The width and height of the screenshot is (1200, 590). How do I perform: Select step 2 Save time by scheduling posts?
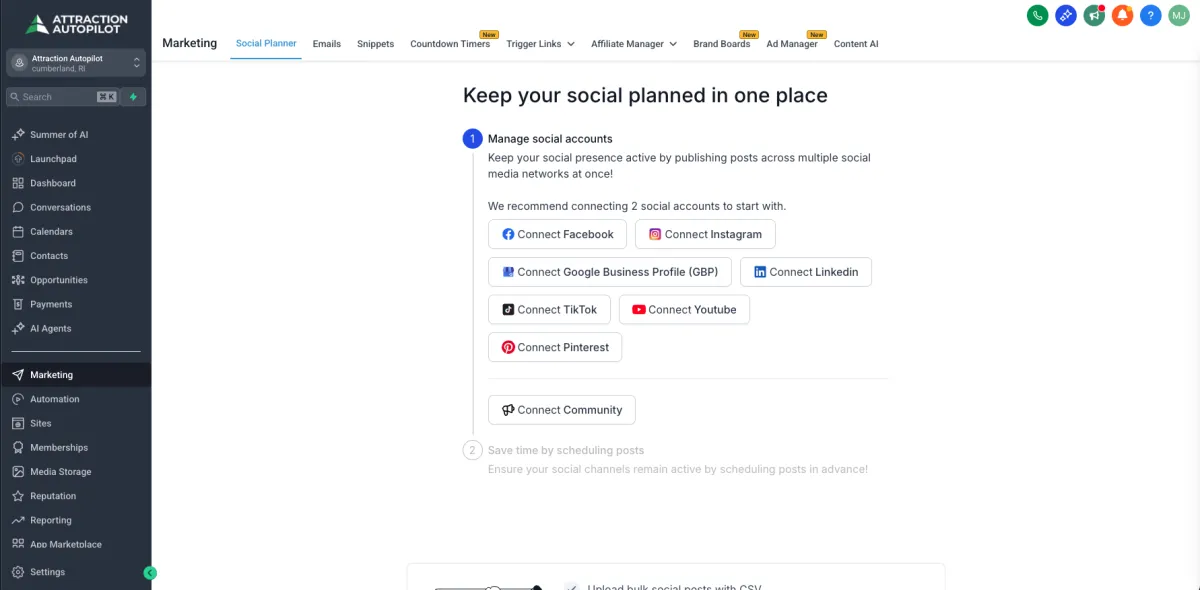tap(566, 450)
